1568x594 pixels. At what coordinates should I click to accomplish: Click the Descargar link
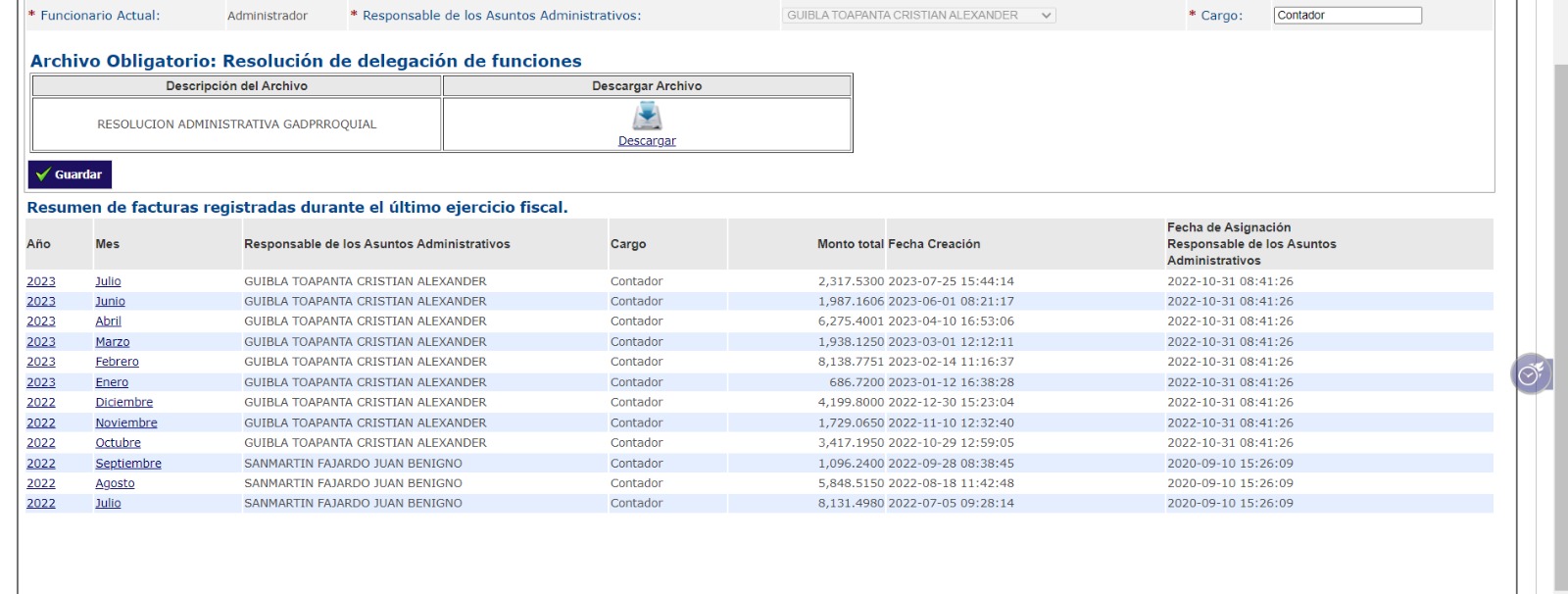click(x=647, y=141)
